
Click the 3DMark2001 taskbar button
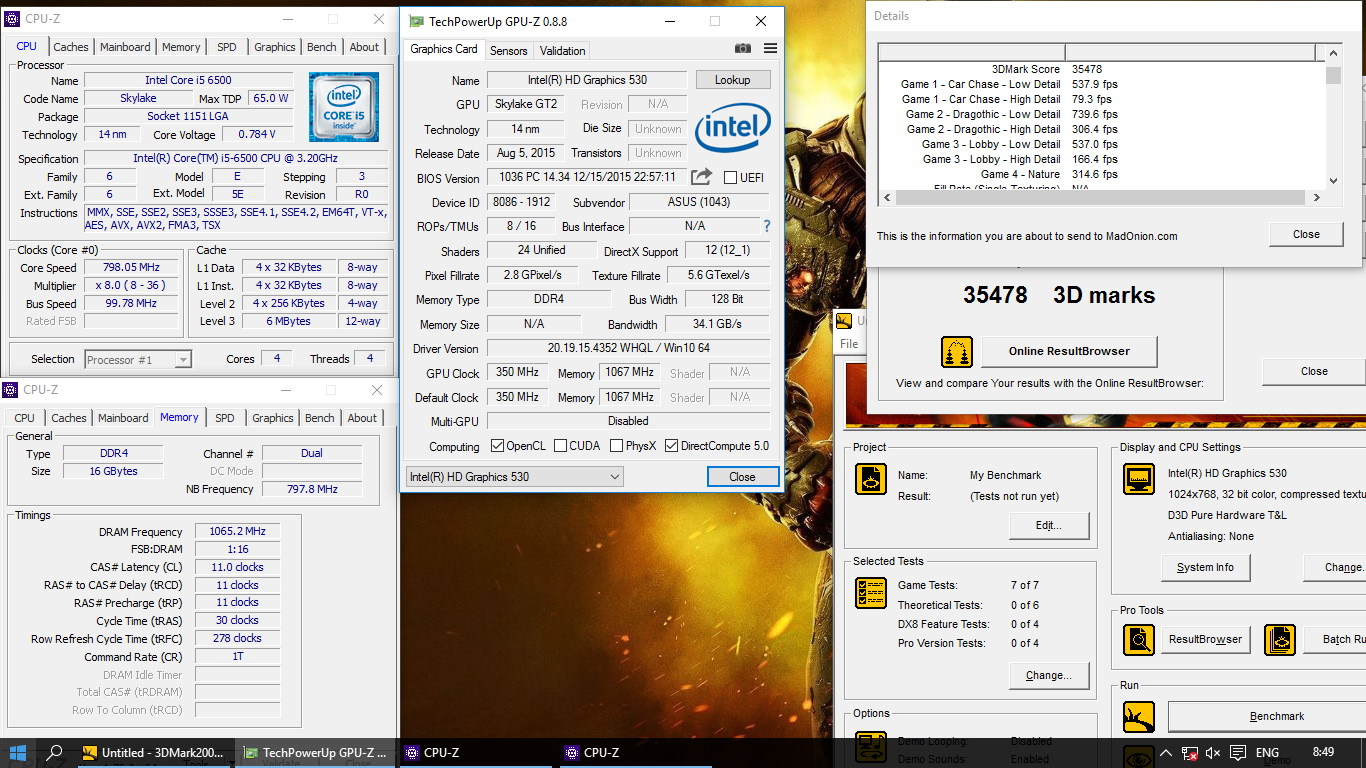(154, 753)
